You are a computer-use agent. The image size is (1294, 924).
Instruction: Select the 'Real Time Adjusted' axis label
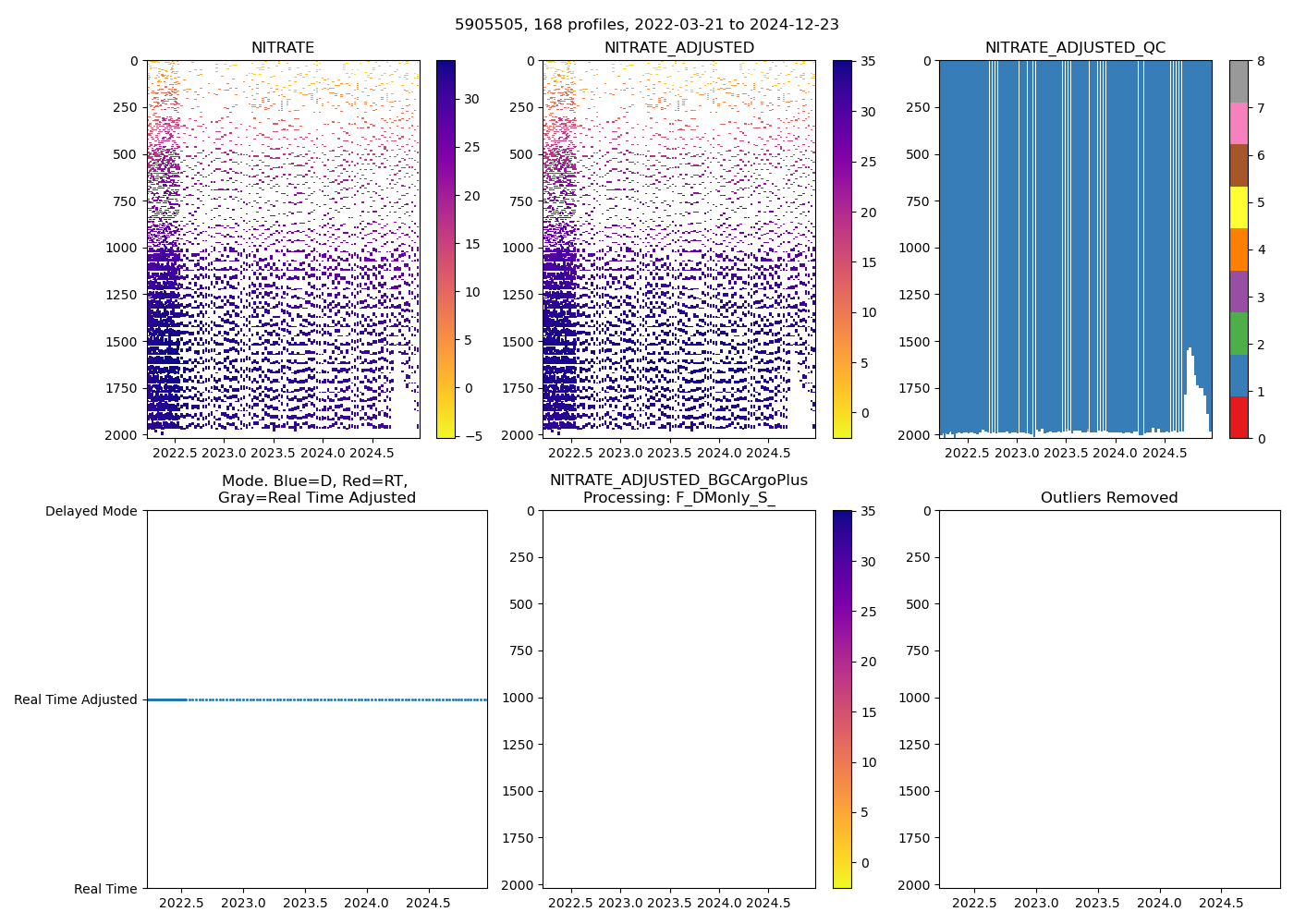76,699
